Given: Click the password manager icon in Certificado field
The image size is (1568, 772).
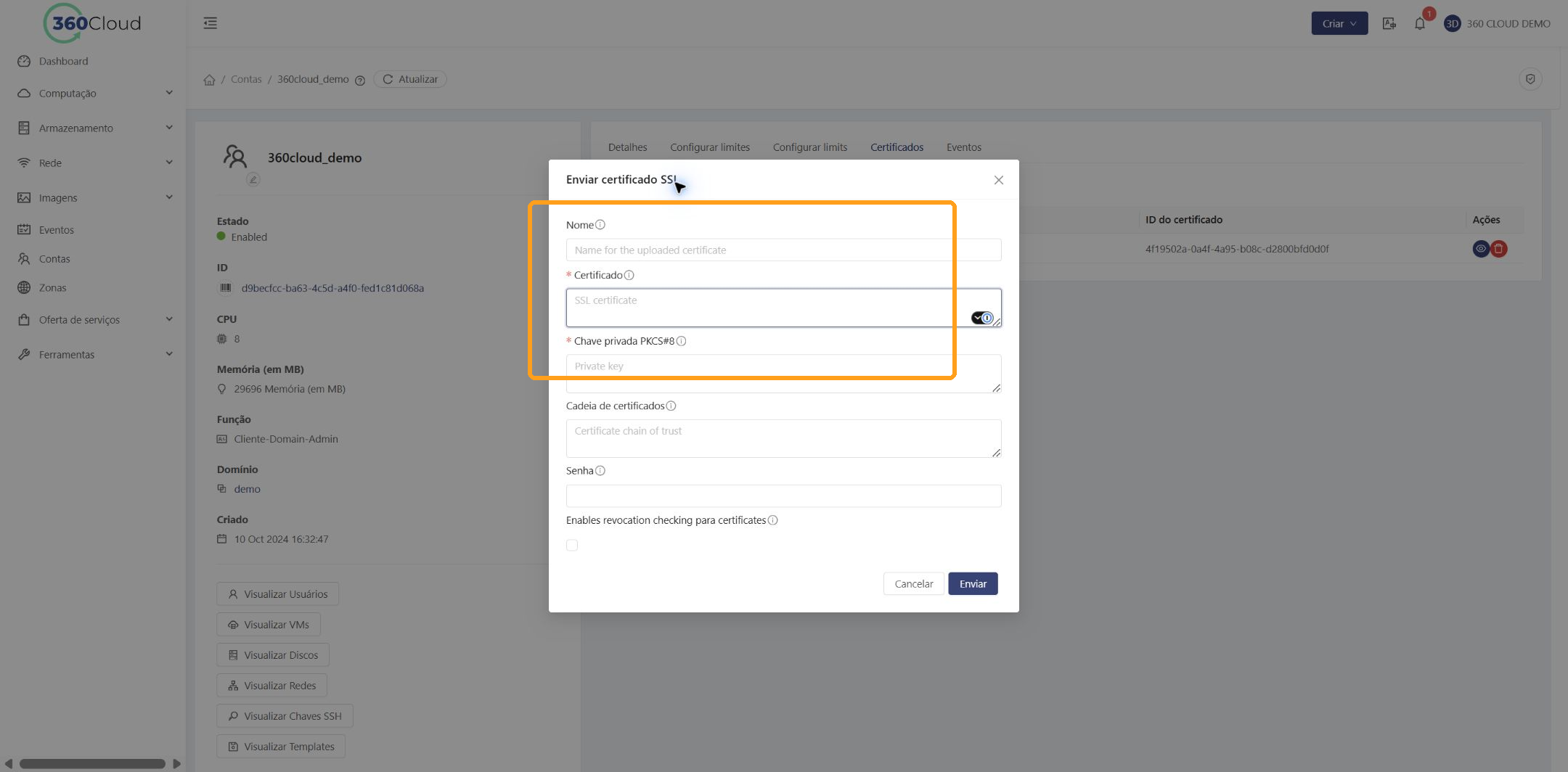Looking at the screenshot, I should [x=982, y=318].
